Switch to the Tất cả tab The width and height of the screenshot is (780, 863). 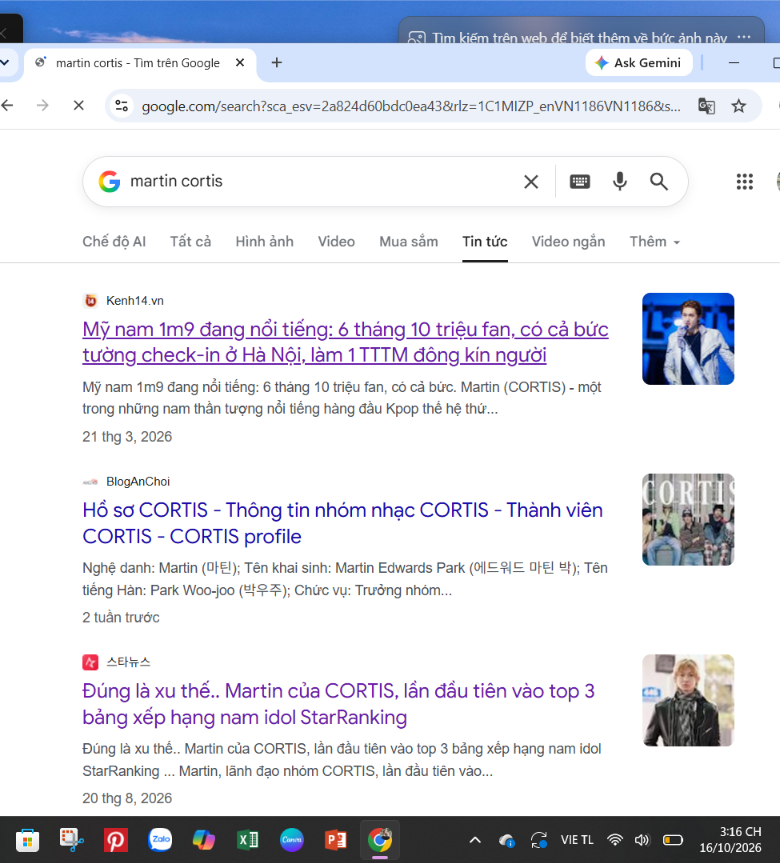(x=190, y=242)
